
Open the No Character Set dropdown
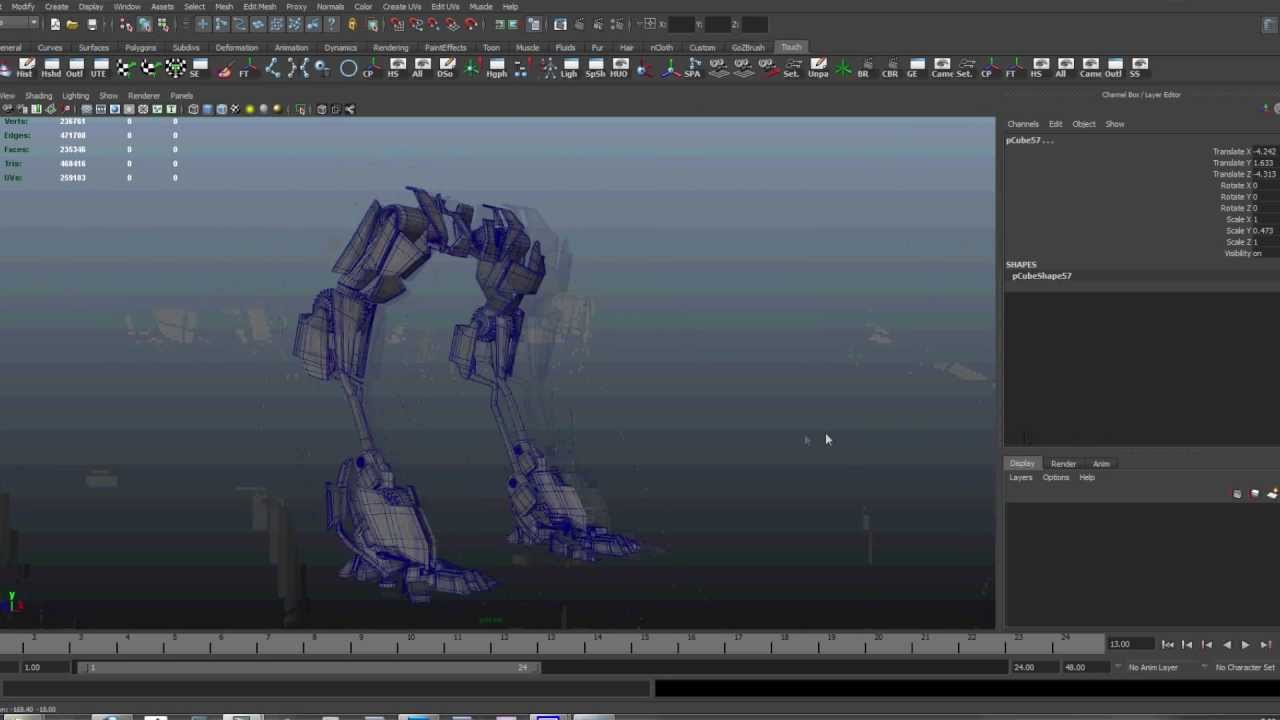pos(1240,667)
